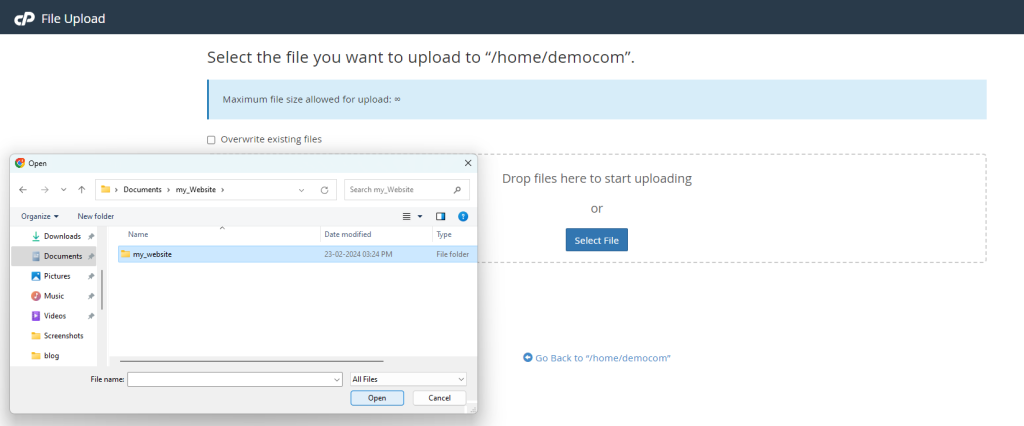Open the blue help icon
Screen dimensions: 1024x426
[x=463, y=216]
